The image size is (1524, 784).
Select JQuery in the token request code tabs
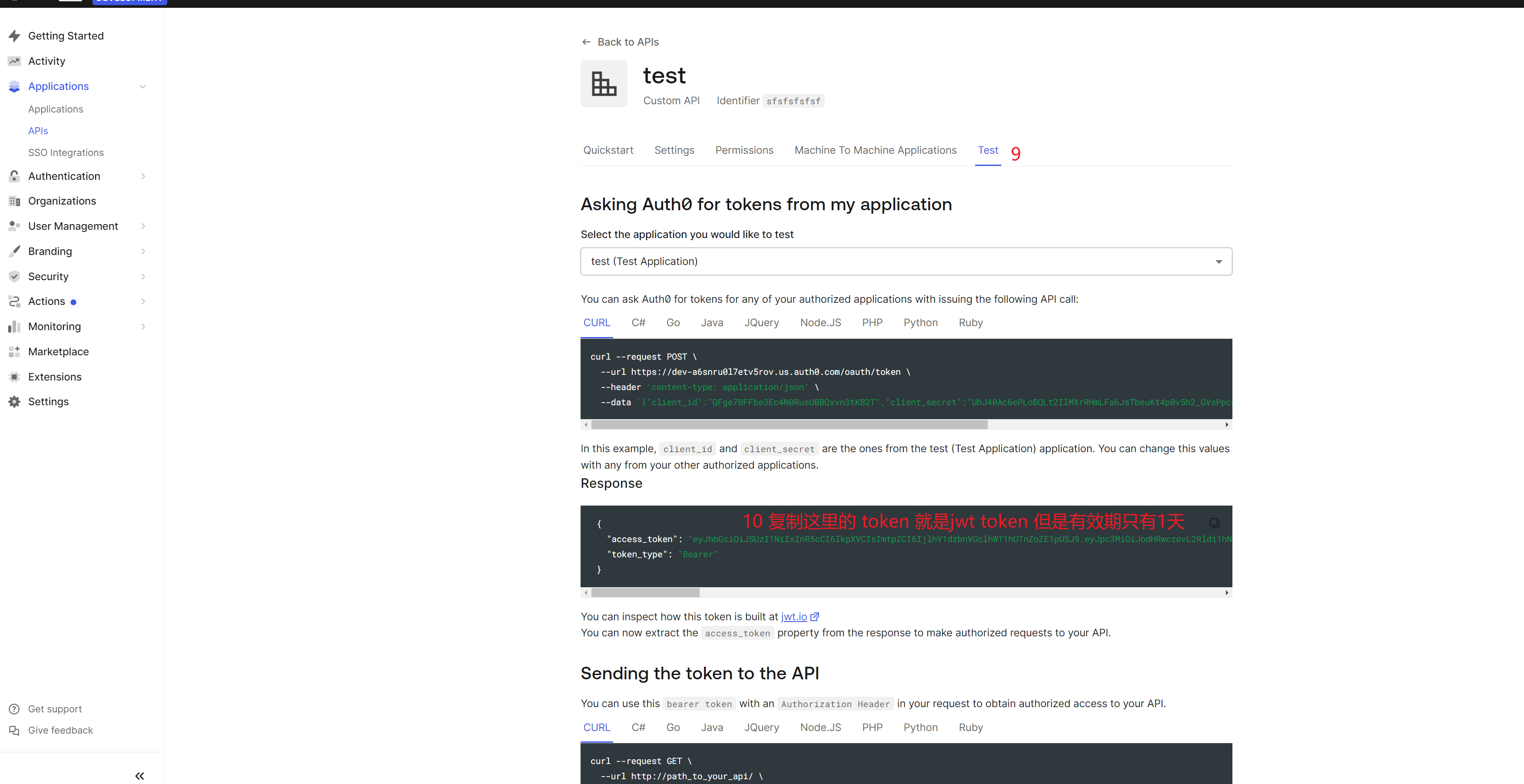point(761,323)
